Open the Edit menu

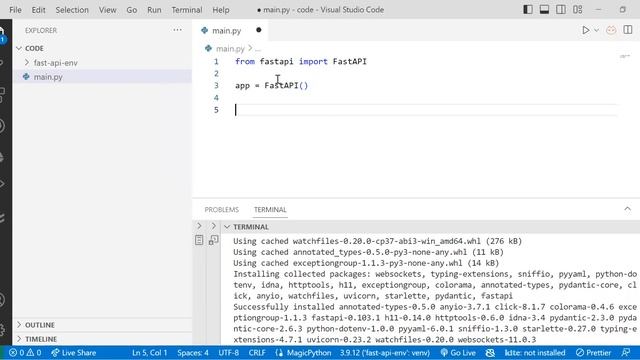click(38, 10)
